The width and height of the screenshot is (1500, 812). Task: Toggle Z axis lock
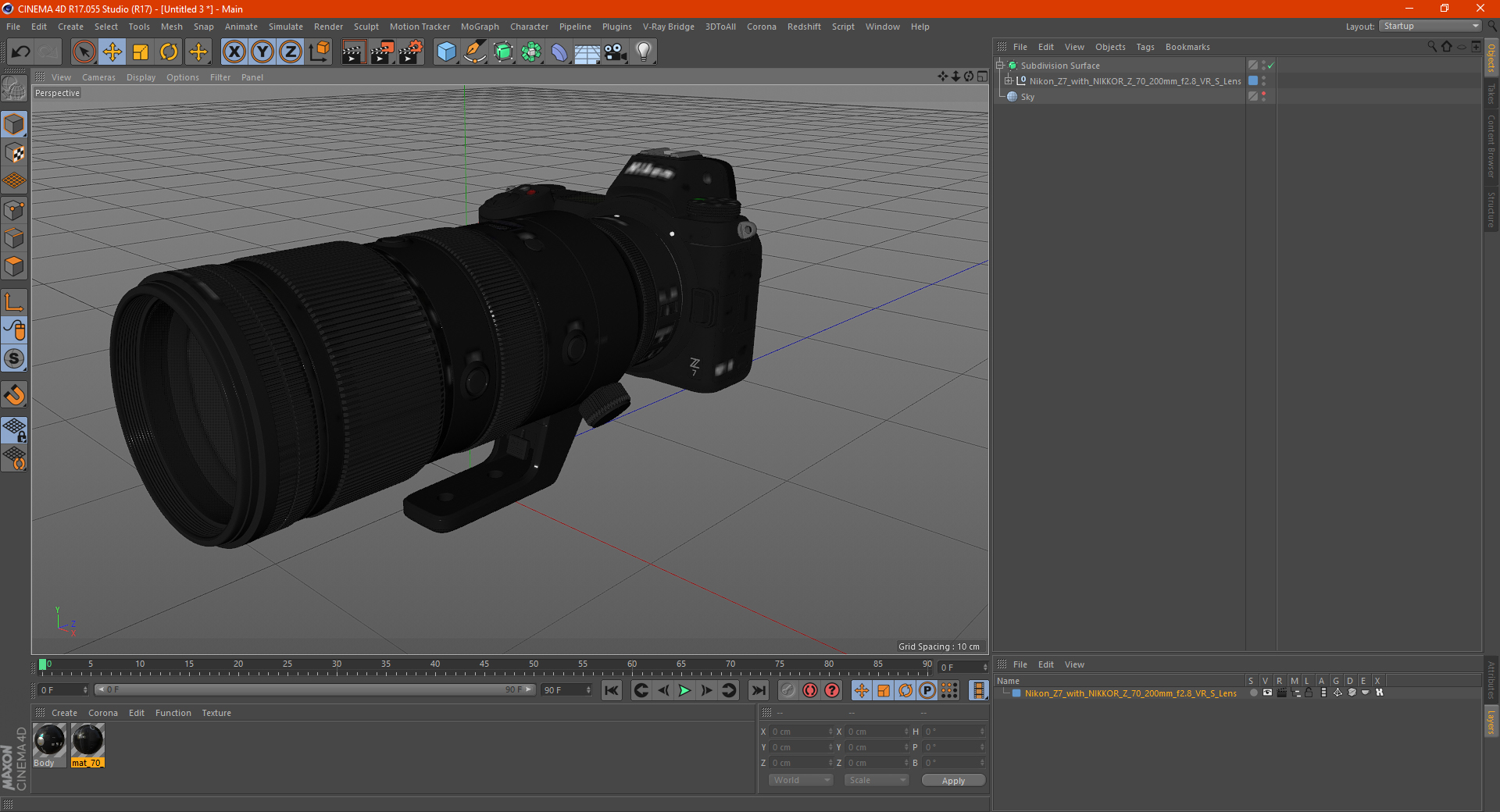coord(291,52)
